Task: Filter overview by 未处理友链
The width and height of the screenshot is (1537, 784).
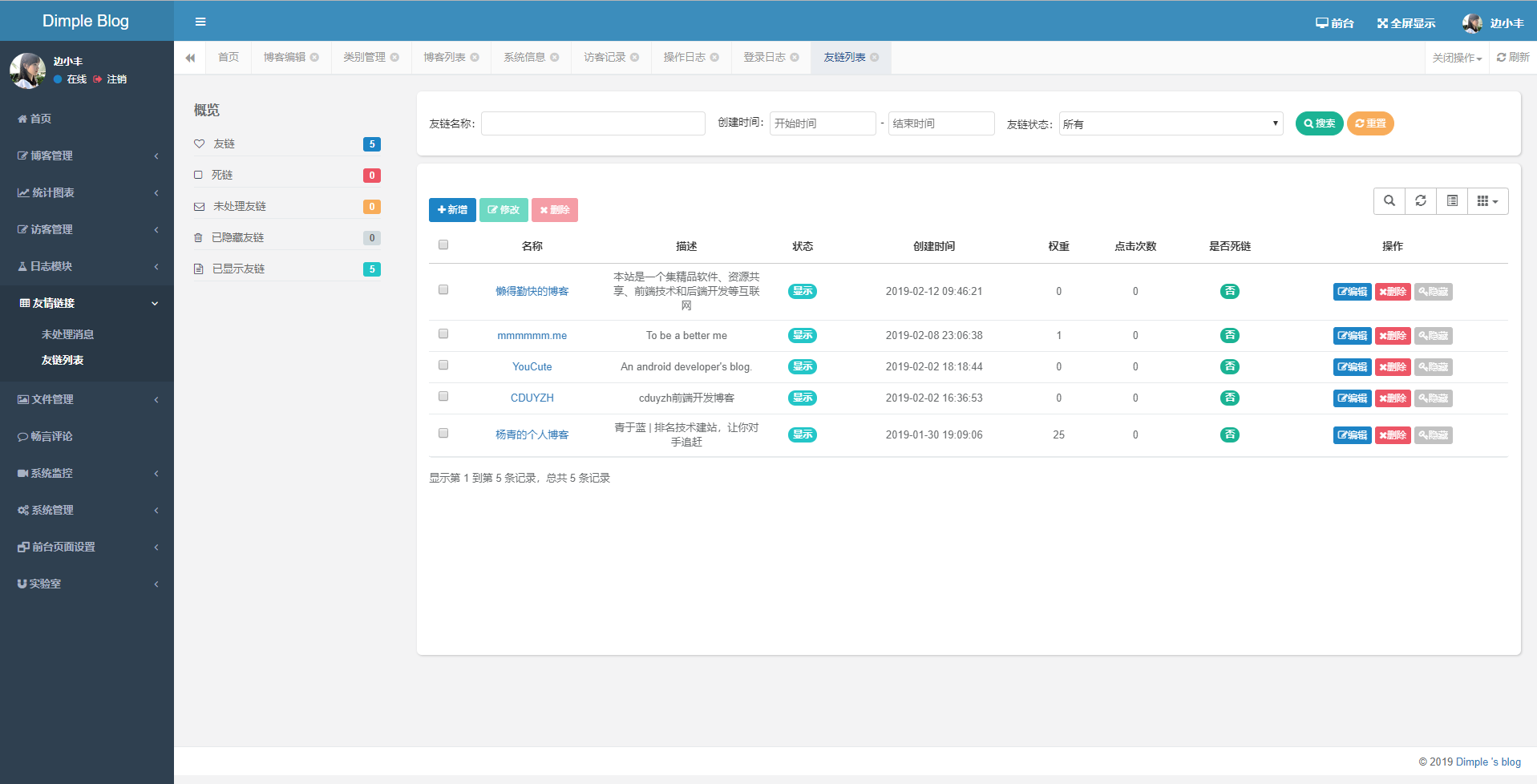Action: click(287, 206)
